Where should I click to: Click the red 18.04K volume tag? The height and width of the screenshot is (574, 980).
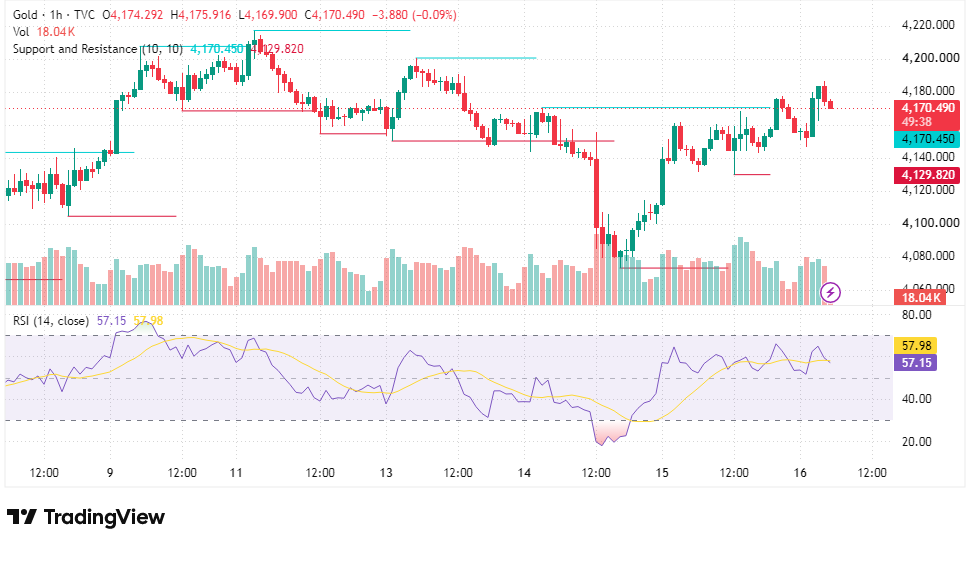[920, 298]
